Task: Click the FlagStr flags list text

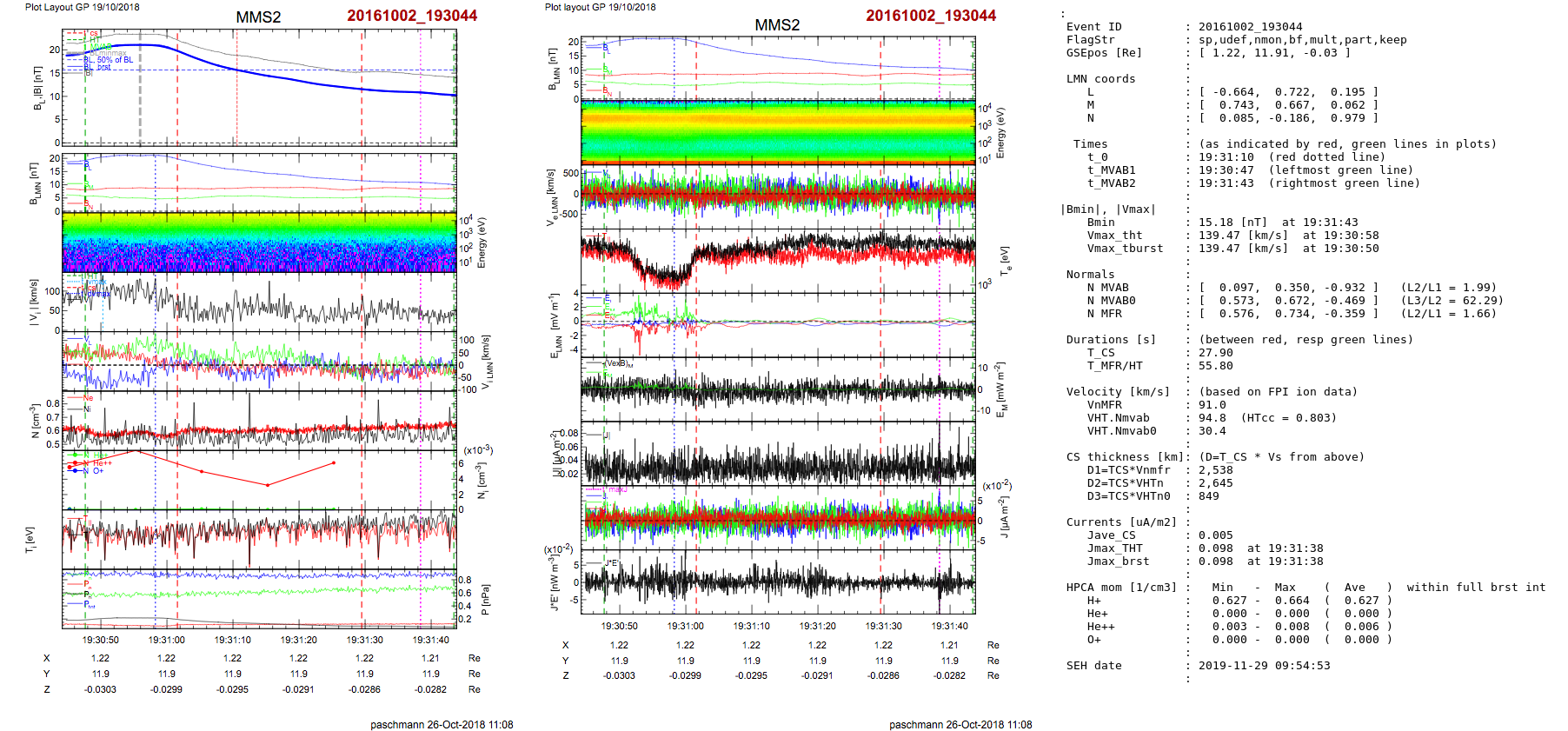Action: 1302,40
